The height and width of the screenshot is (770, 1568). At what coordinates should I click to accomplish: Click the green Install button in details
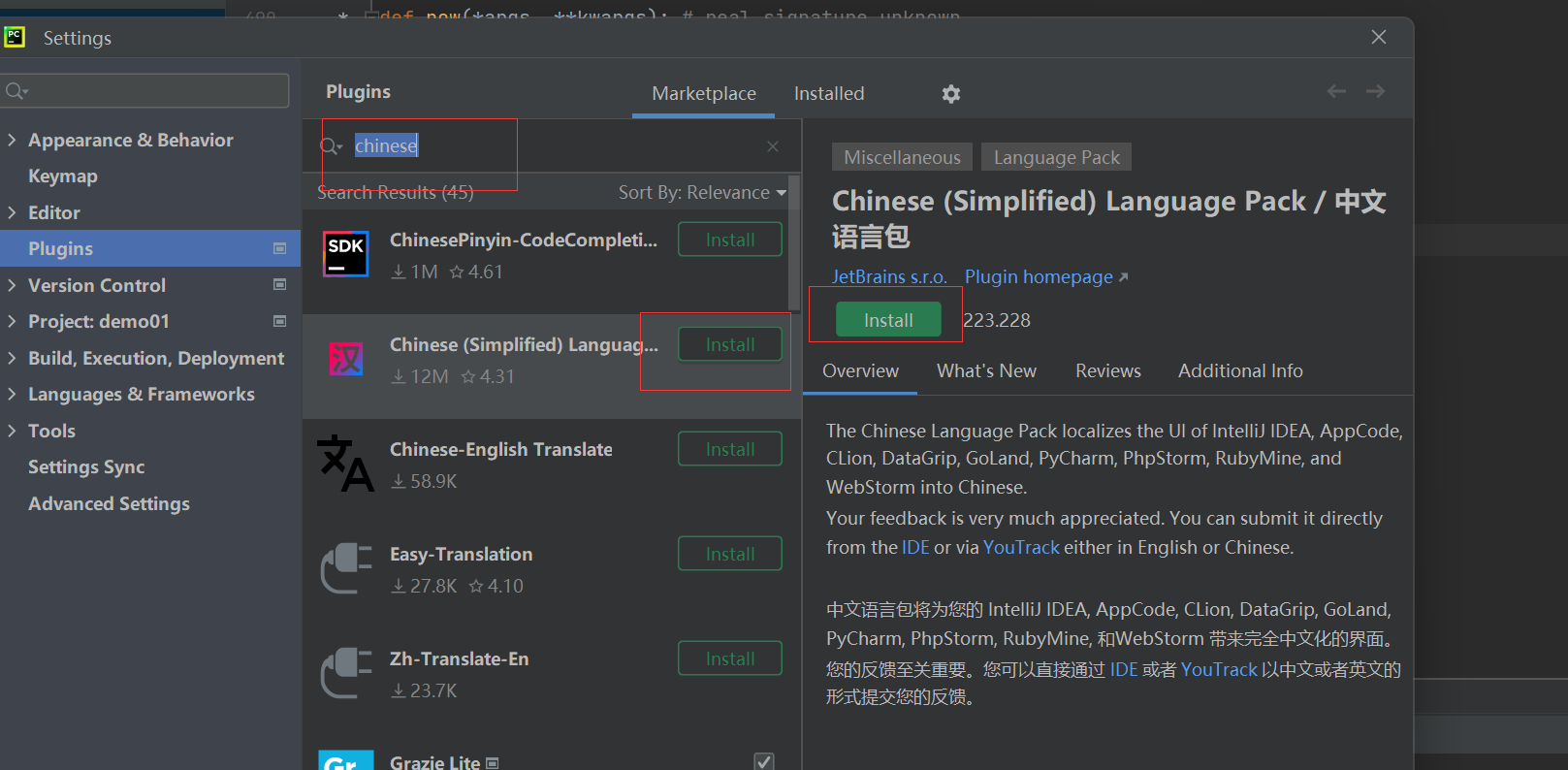[x=888, y=320]
